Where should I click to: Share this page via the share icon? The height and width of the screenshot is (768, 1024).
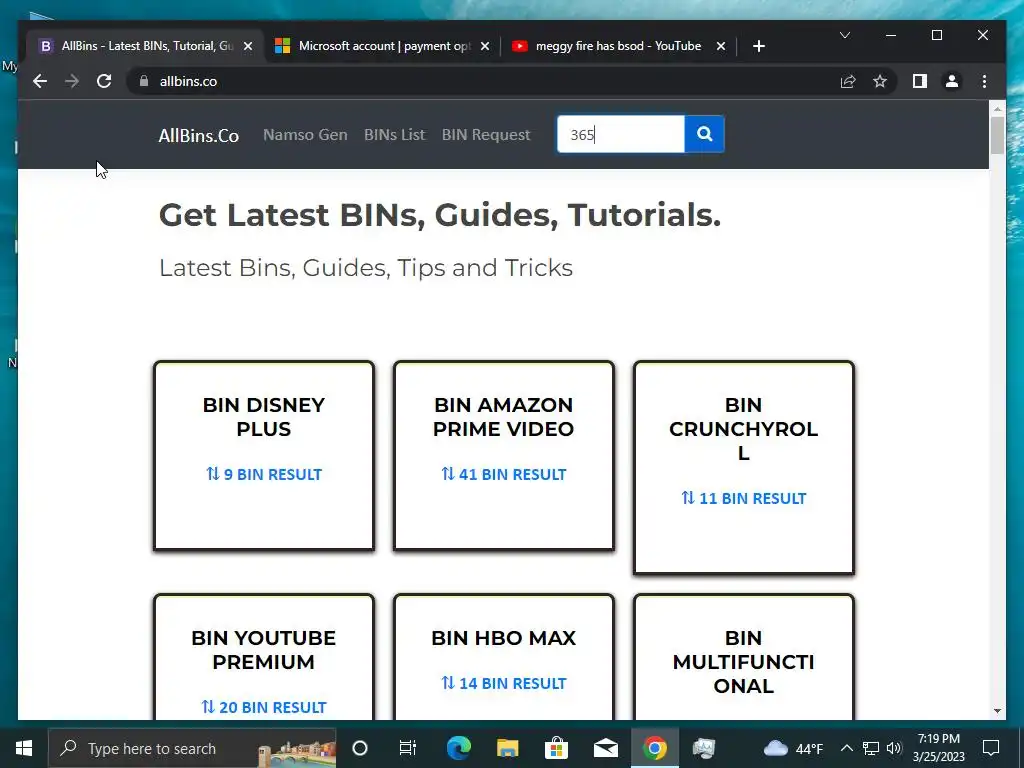[x=848, y=81]
